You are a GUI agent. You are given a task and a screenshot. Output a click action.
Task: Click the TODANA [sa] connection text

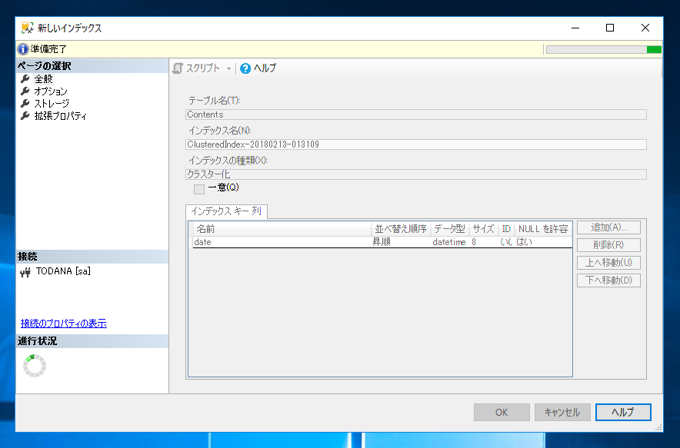(x=63, y=271)
